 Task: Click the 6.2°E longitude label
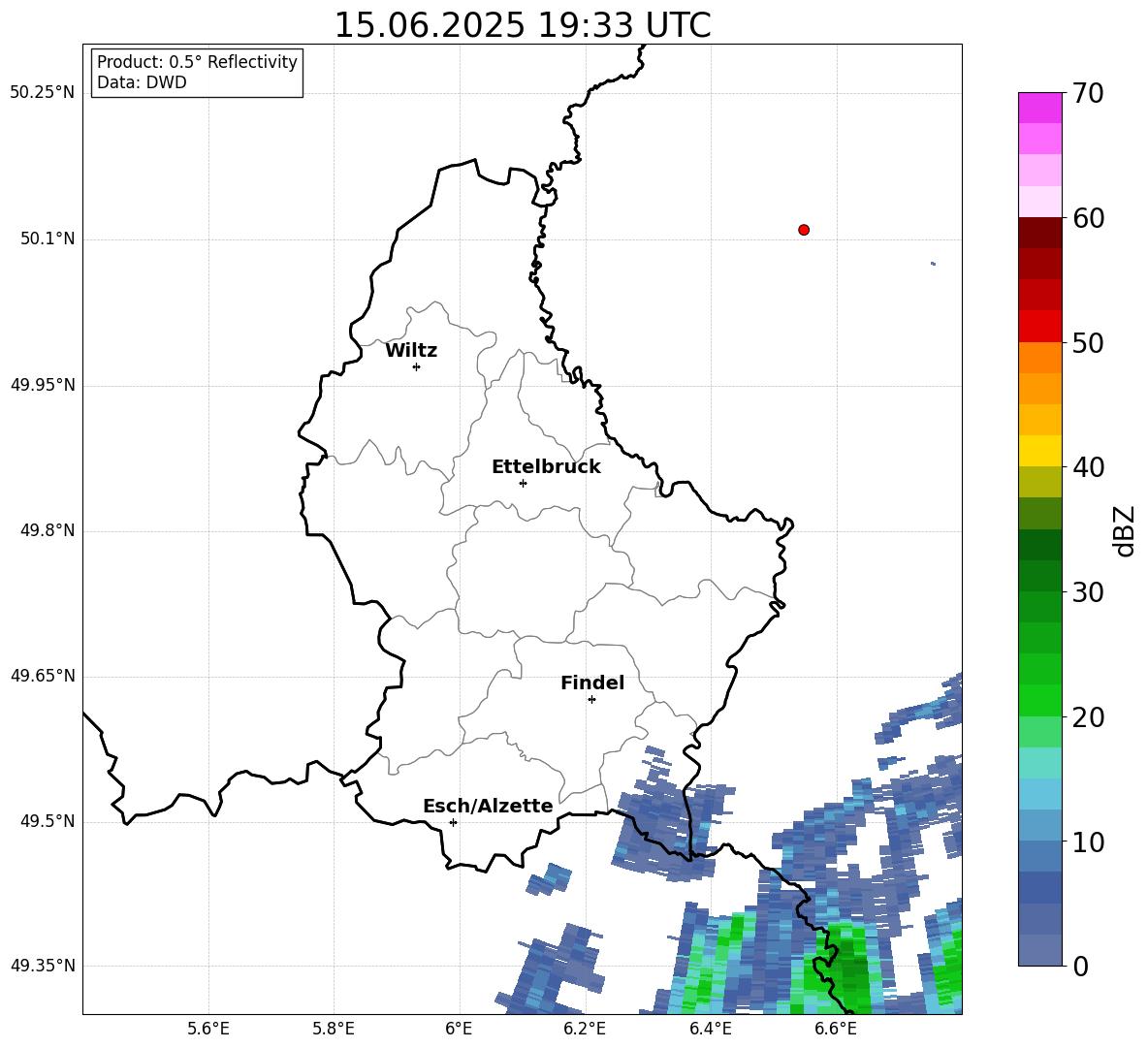(x=585, y=1029)
